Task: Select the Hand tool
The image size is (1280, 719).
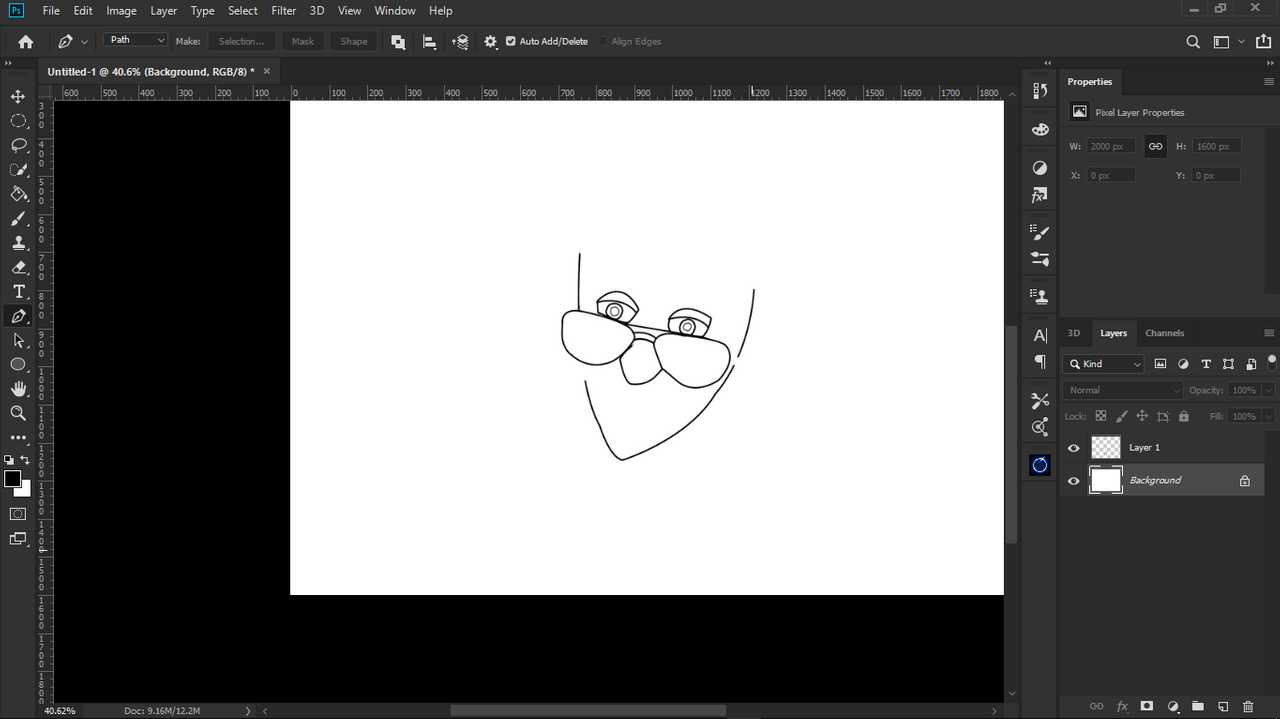Action: pyautogui.click(x=18, y=389)
